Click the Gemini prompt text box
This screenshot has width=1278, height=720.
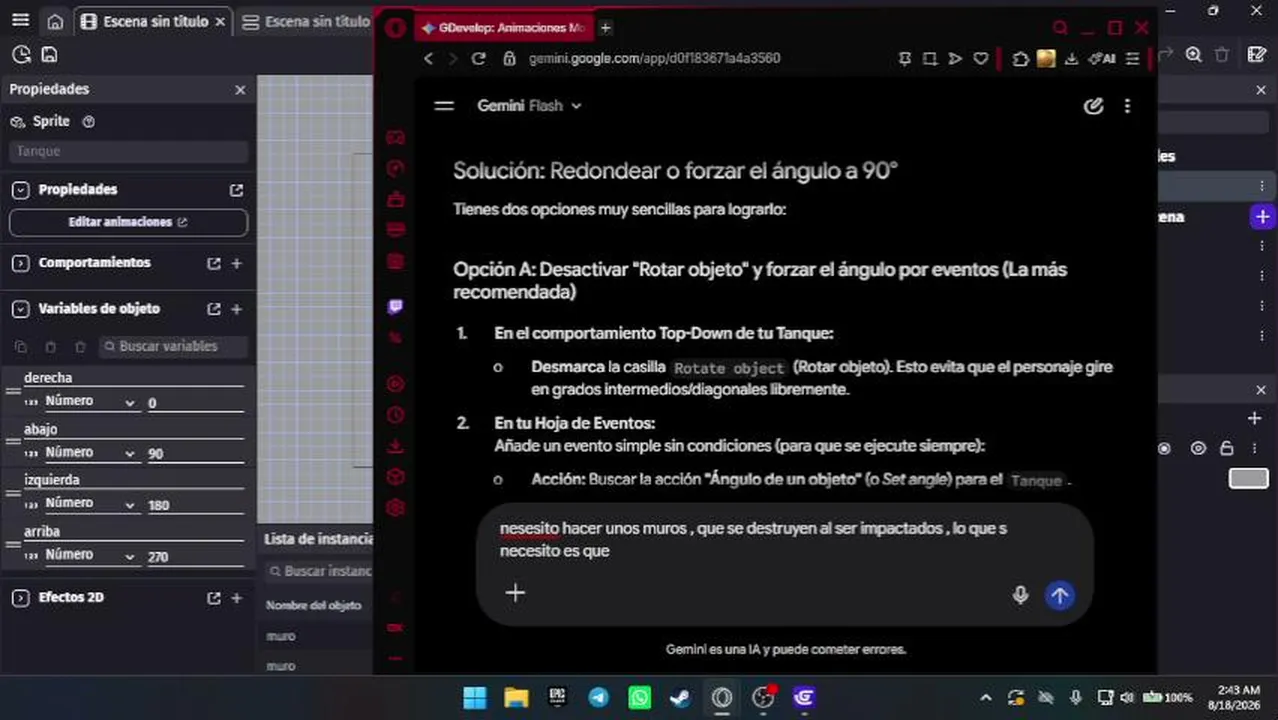point(784,539)
